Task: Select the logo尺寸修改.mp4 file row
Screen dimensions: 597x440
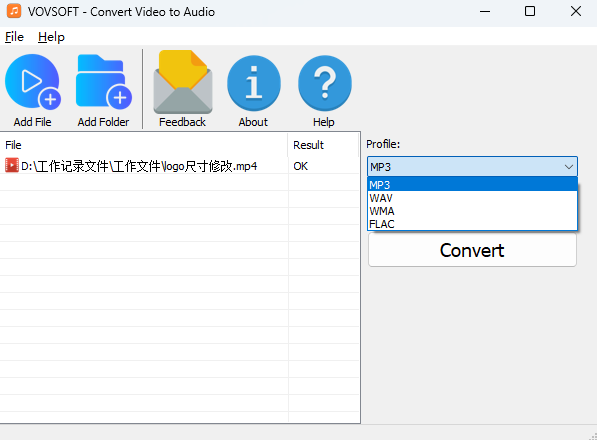Action: (180, 166)
